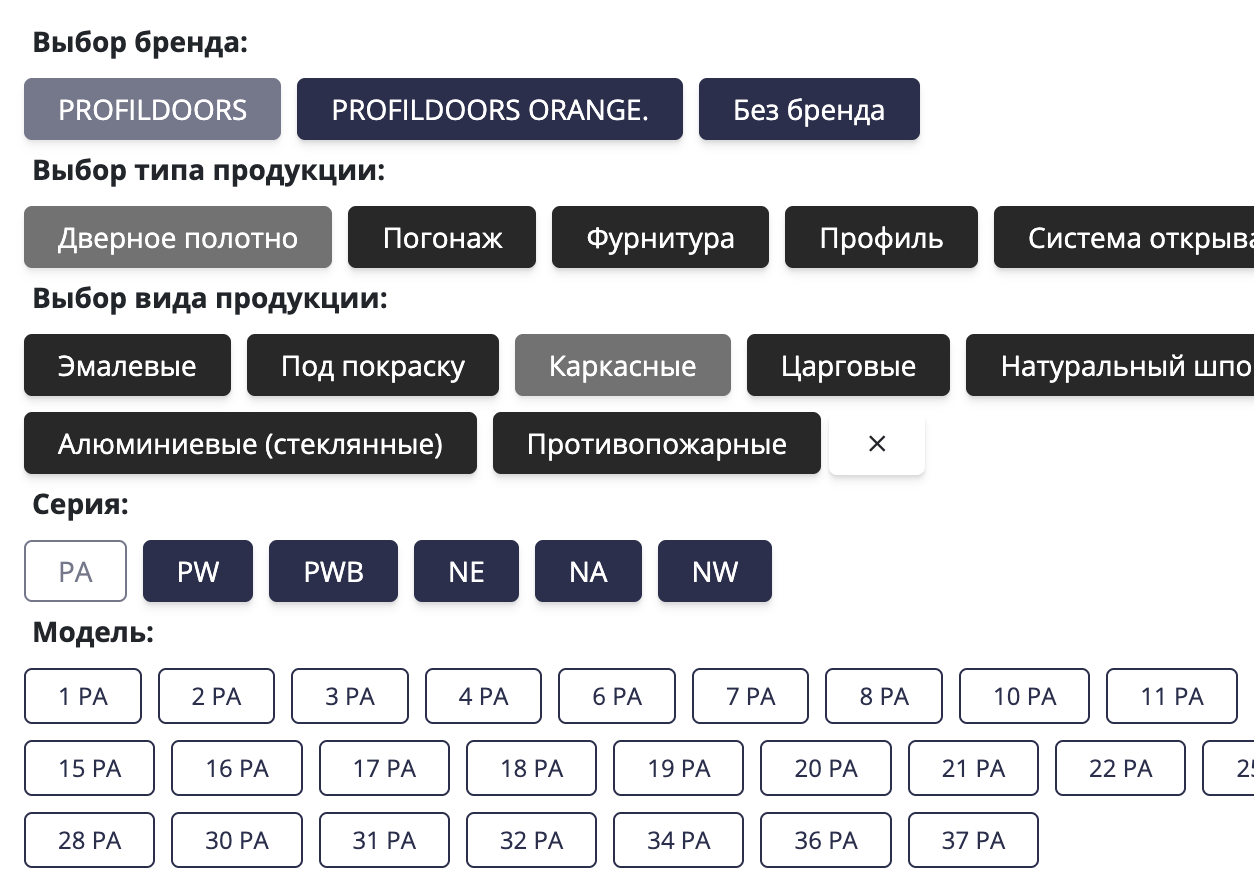Select model 19 PA
Screen dimensions: 1254x888
pyautogui.click(x=678, y=768)
